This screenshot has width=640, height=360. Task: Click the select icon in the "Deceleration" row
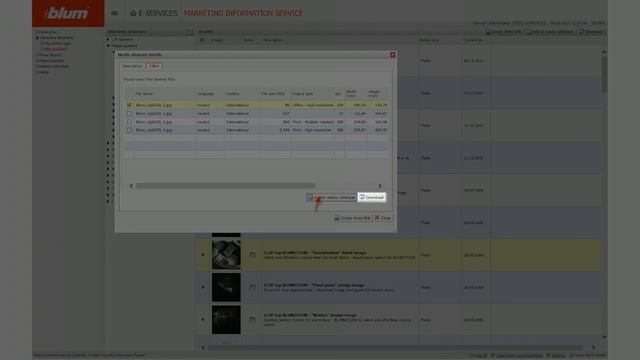[253, 255]
